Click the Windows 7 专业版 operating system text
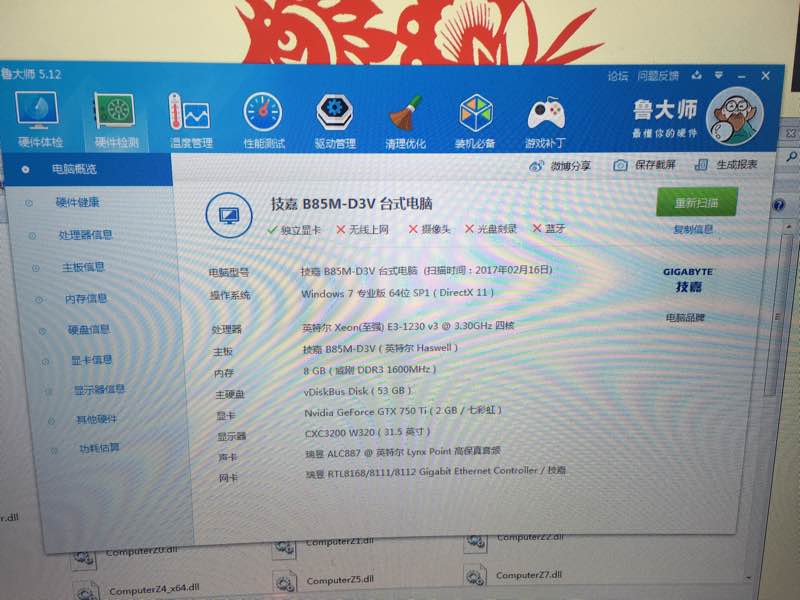Viewport: 800px width, 600px height. pyautogui.click(x=397, y=293)
